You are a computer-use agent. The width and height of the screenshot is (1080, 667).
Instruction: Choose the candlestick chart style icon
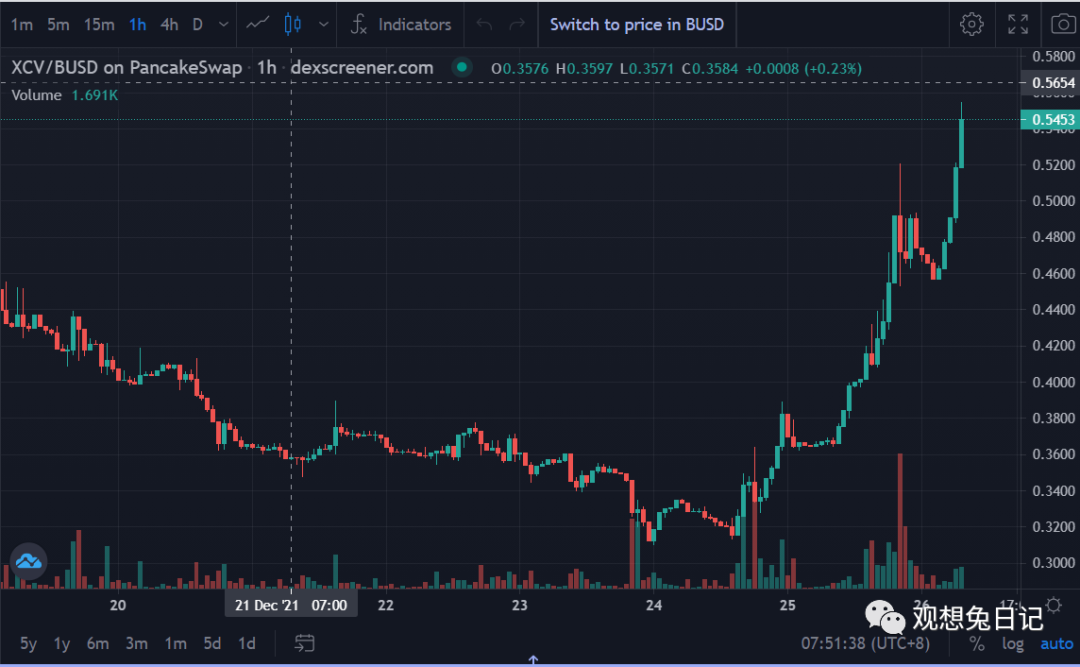(293, 25)
